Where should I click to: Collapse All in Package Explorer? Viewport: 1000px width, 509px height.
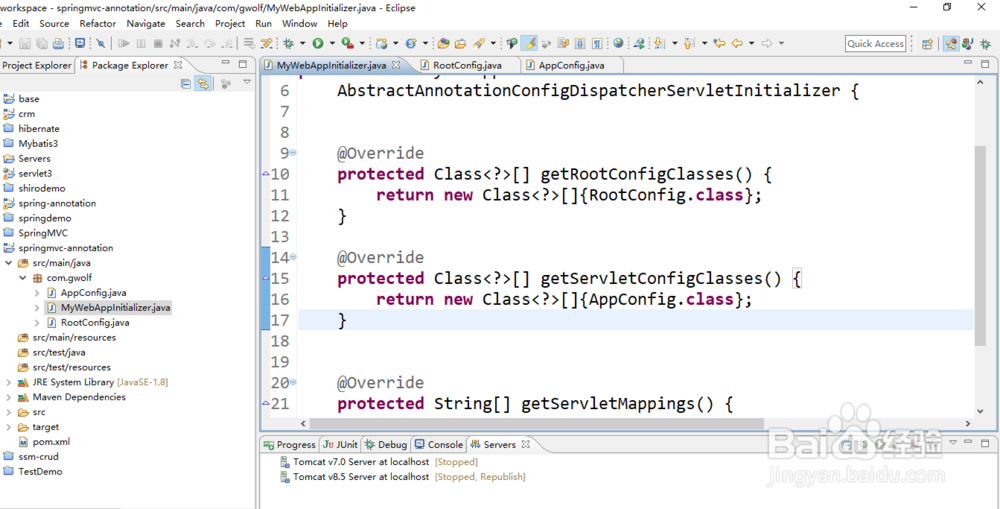click(x=186, y=84)
